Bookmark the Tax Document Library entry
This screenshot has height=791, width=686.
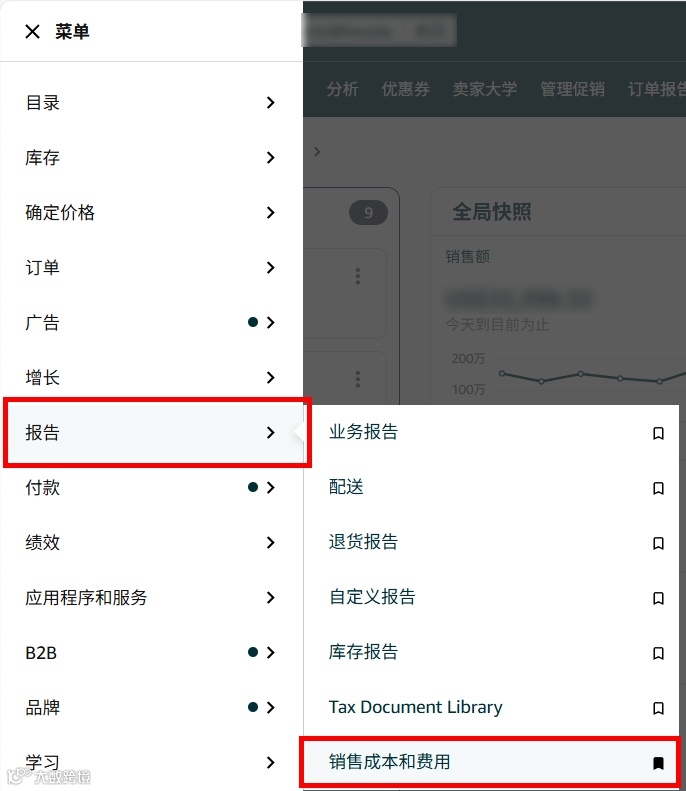[658, 708]
